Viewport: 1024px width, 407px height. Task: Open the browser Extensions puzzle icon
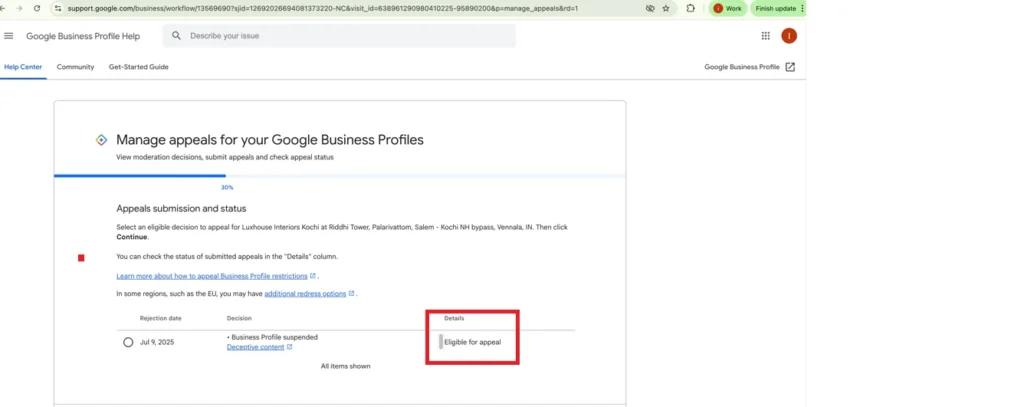tap(690, 8)
